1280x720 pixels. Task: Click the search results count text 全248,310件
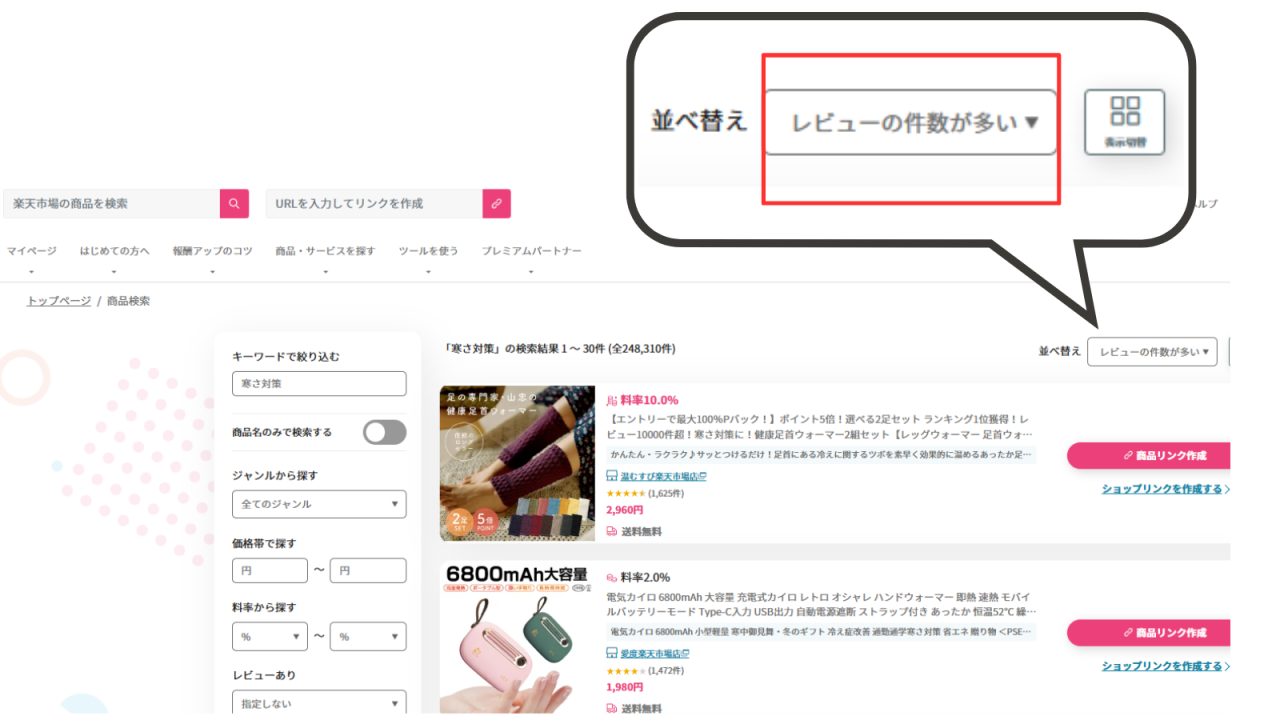click(x=642, y=349)
